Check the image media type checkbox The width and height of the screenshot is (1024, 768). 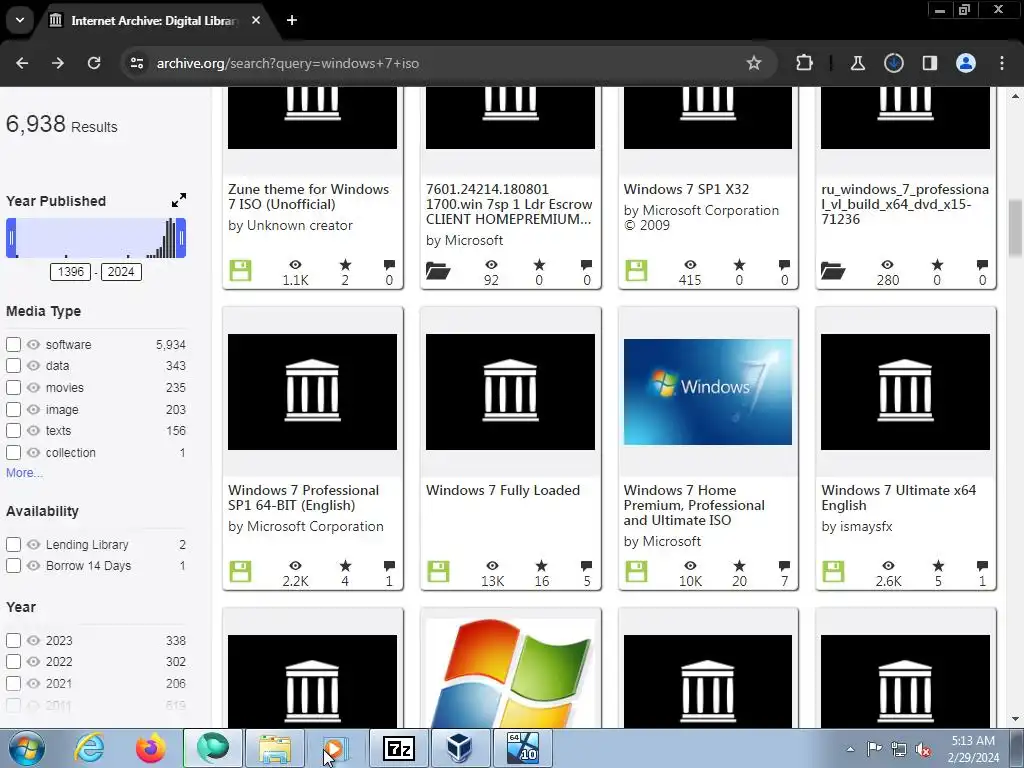(x=13, y=409)
